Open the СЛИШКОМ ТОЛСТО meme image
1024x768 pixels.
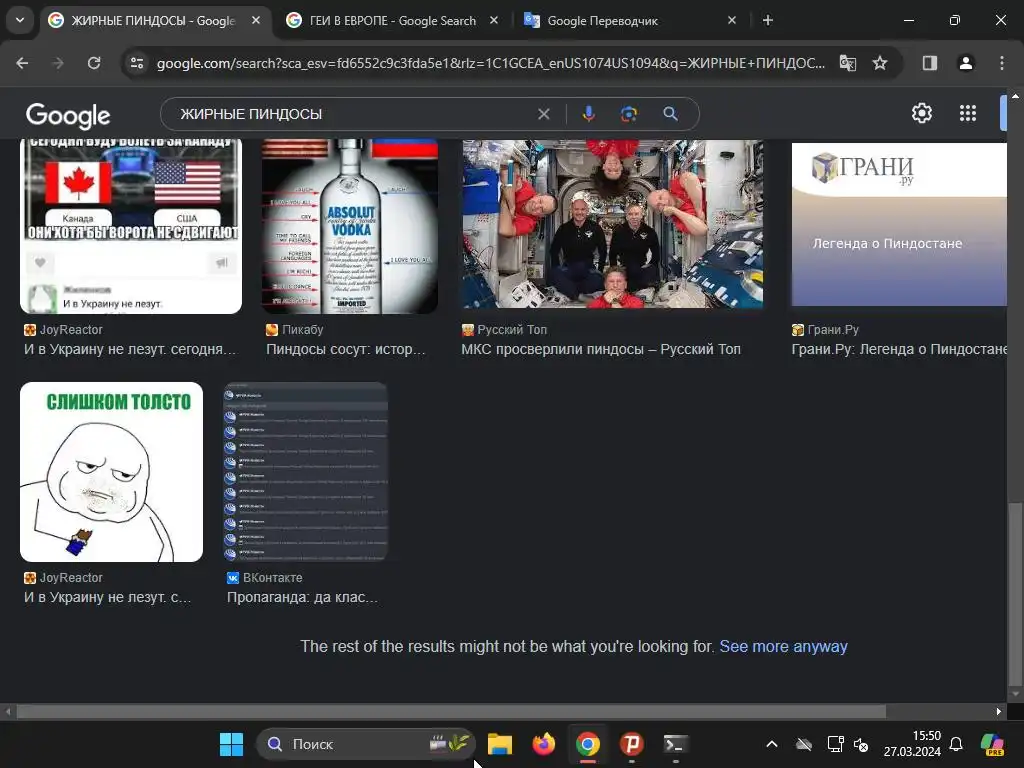[x=112, y=472]
